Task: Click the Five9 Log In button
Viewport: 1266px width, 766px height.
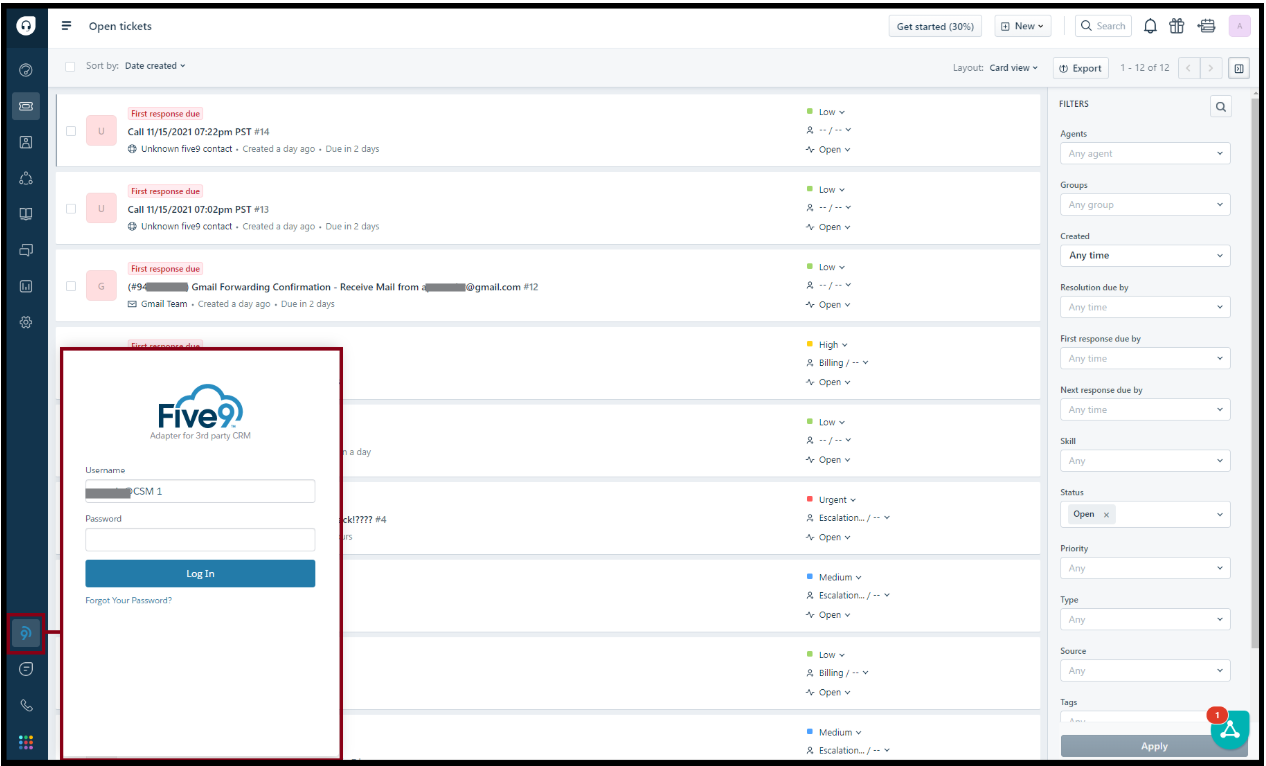Action: tap(200, 573)
